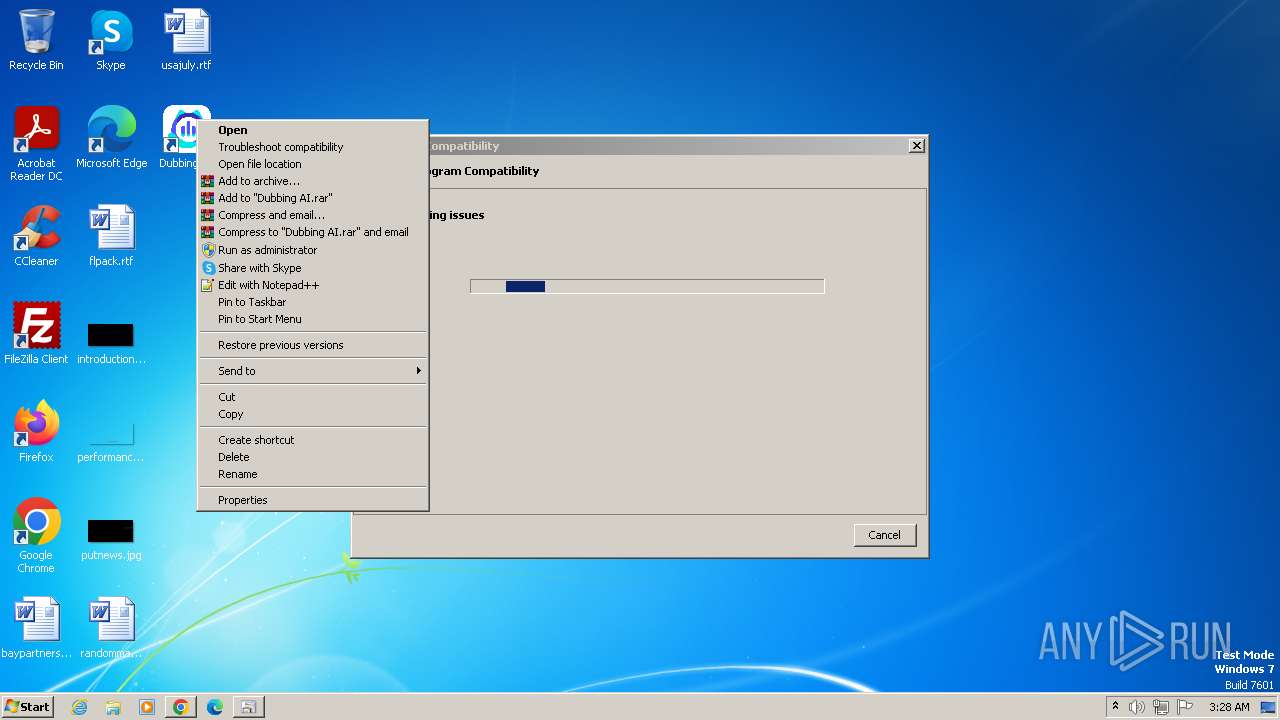This screenshot has width=1280, height=720.
Task: Choose Compress to "Dubbing AI.rar" and email
Action: (313, 232)
